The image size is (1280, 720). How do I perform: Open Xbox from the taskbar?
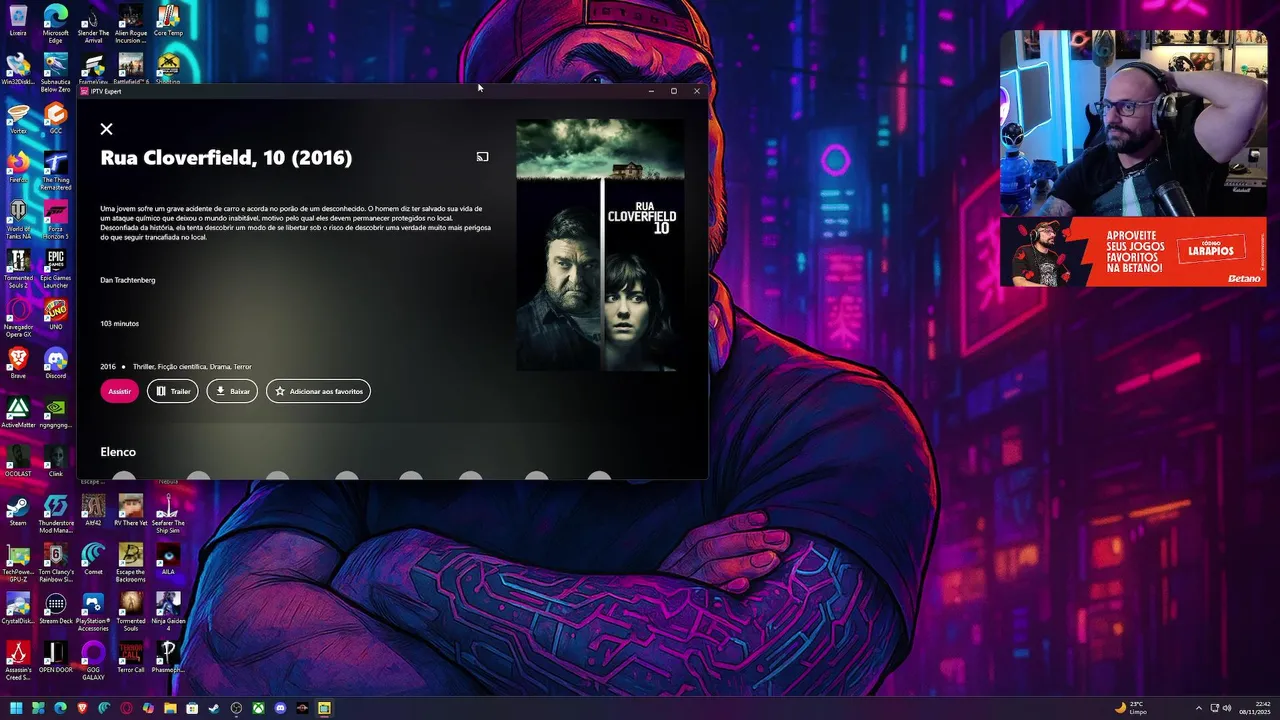click(x=258, y=708)
